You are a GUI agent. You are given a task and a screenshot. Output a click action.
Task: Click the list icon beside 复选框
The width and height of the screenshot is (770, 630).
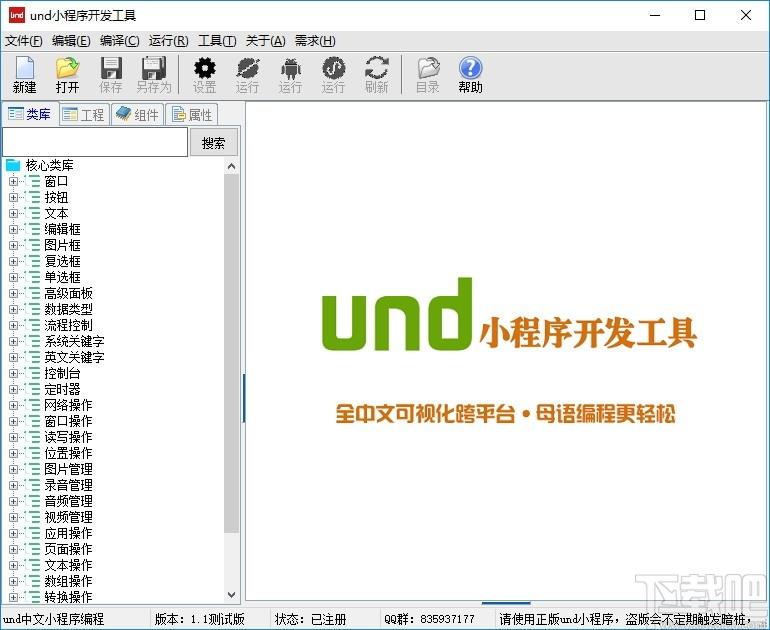pyautogui.click(x=33, y=261)
